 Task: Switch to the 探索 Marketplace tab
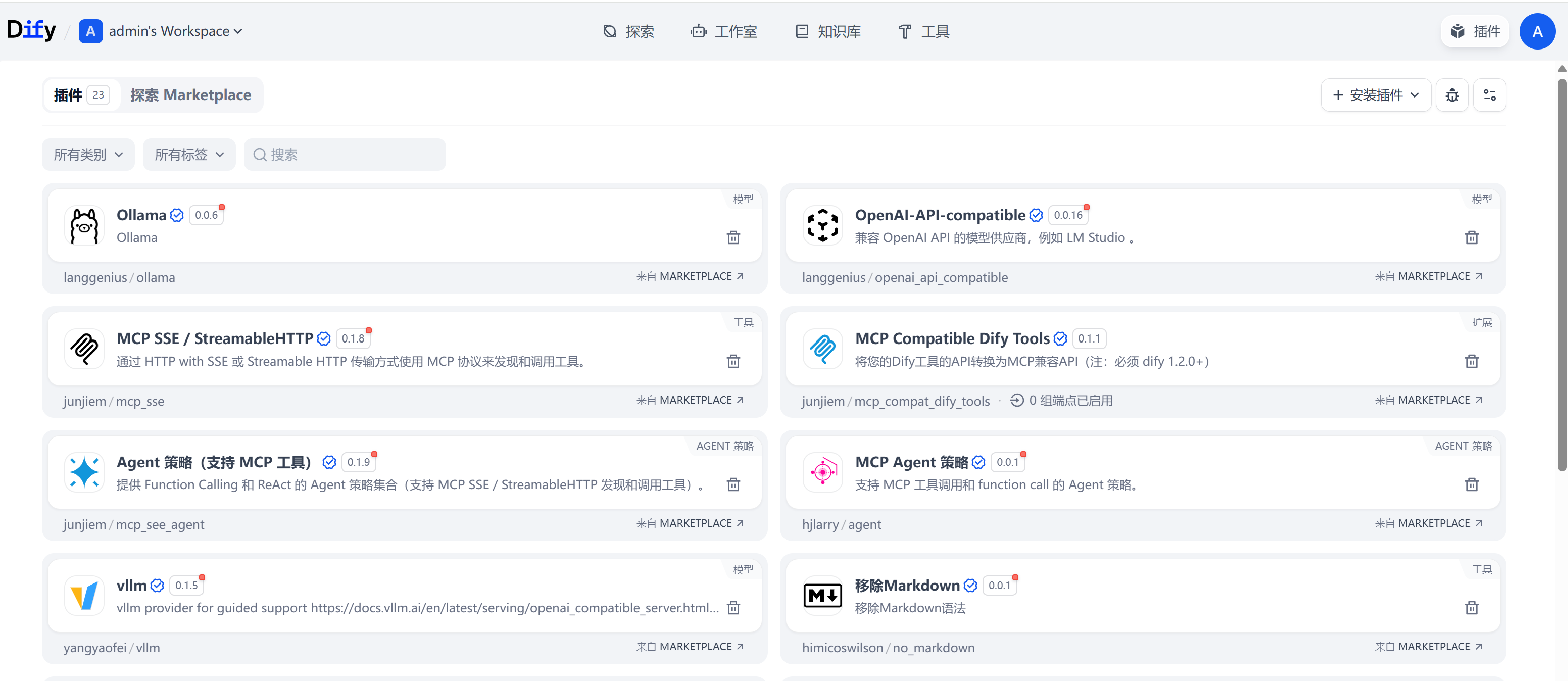[x=190, y=95]
